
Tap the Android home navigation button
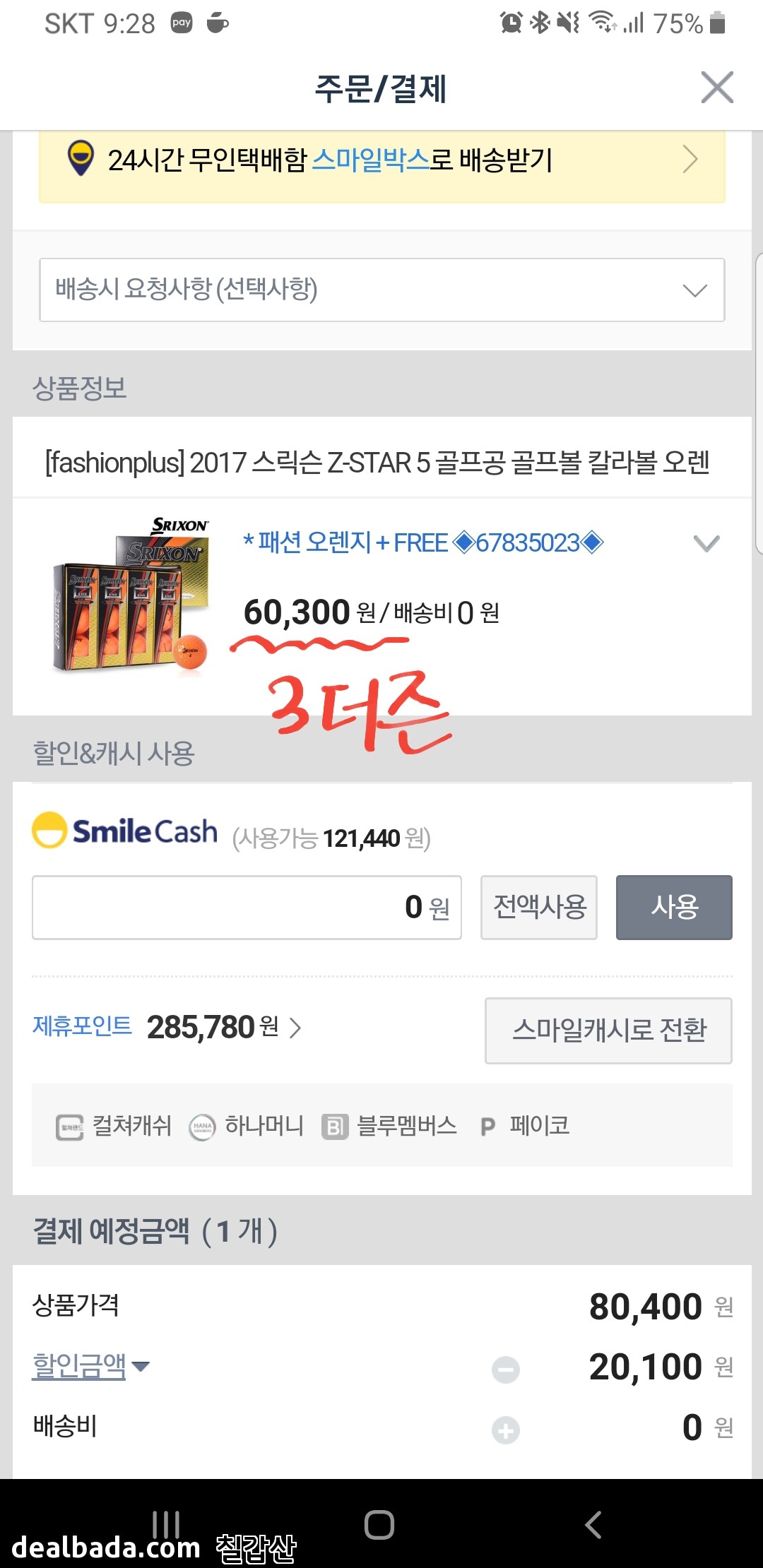379,1524
